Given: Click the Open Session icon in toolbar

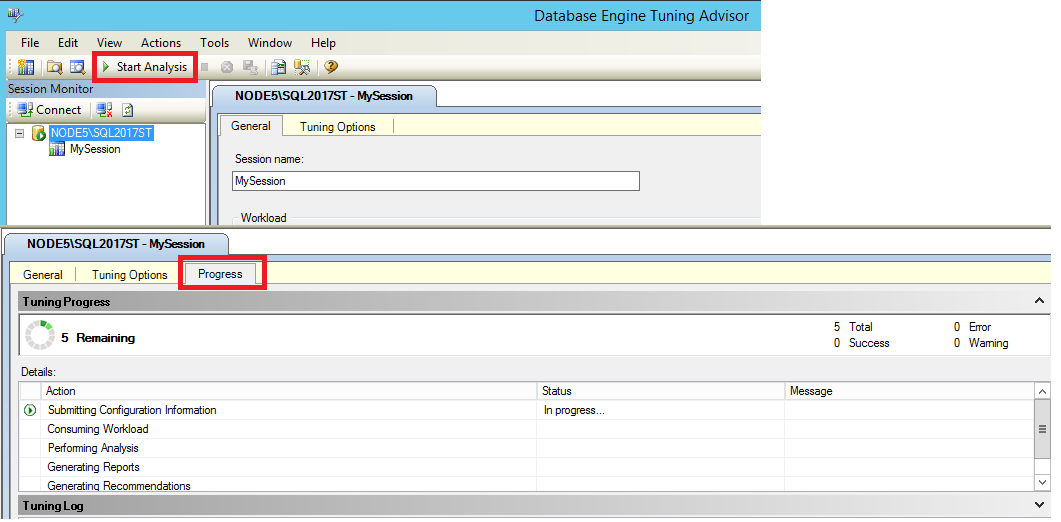Looking at the screenshot, I should (x=76, y=67).
